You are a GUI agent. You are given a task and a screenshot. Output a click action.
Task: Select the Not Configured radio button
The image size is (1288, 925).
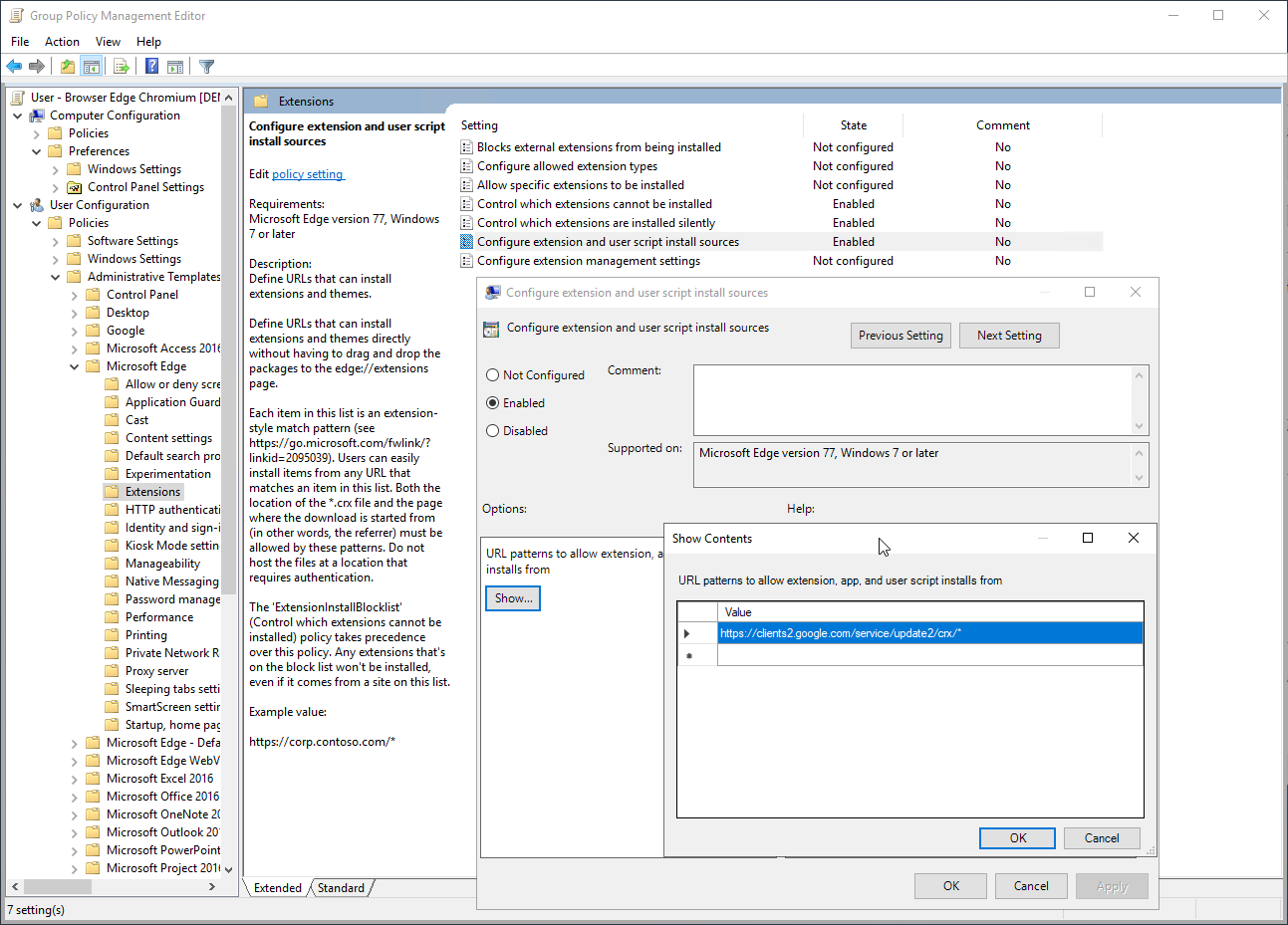[493, 375]
